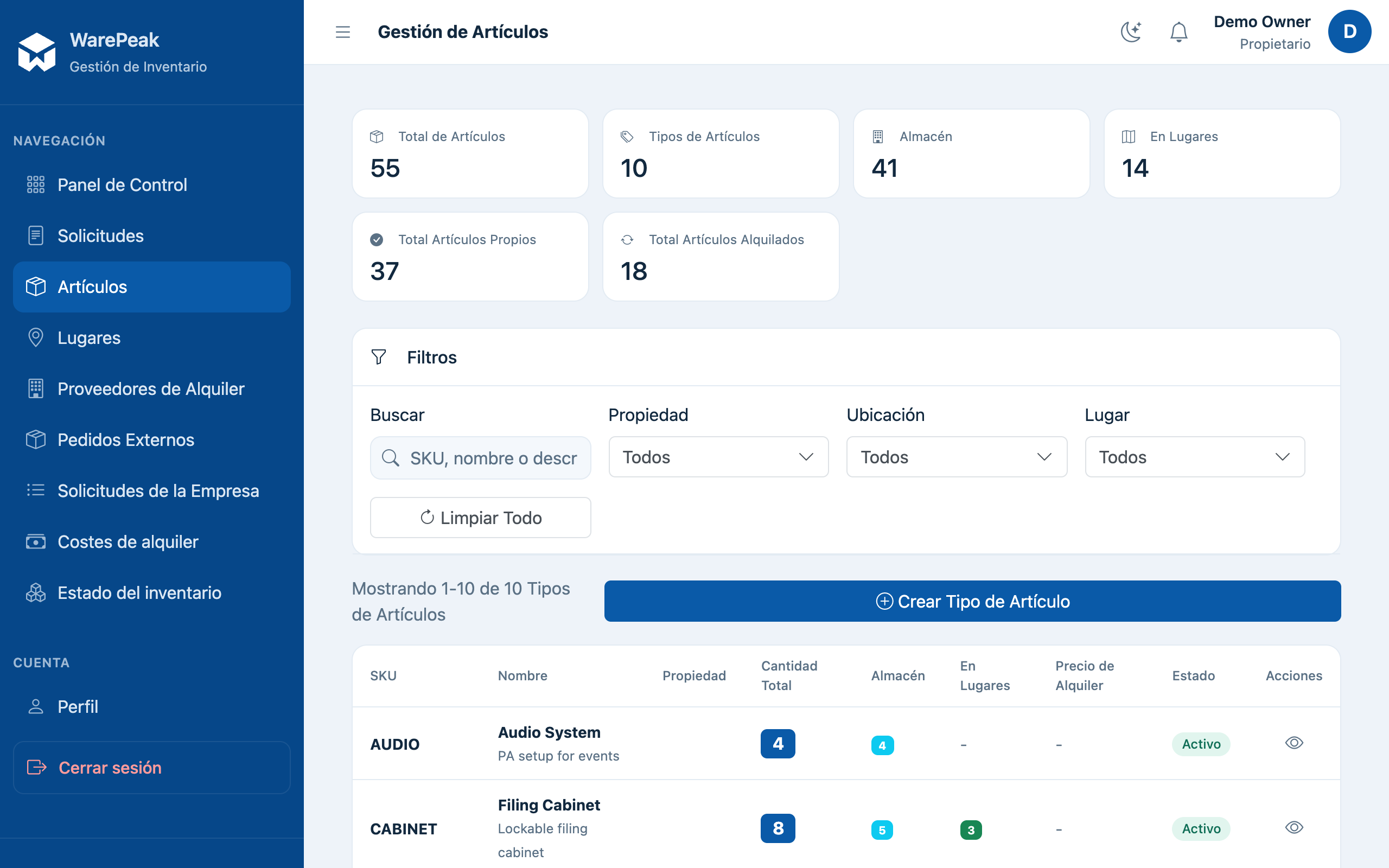
Task: Click the Cerrar sesión button
Action: tap(151, 768)
